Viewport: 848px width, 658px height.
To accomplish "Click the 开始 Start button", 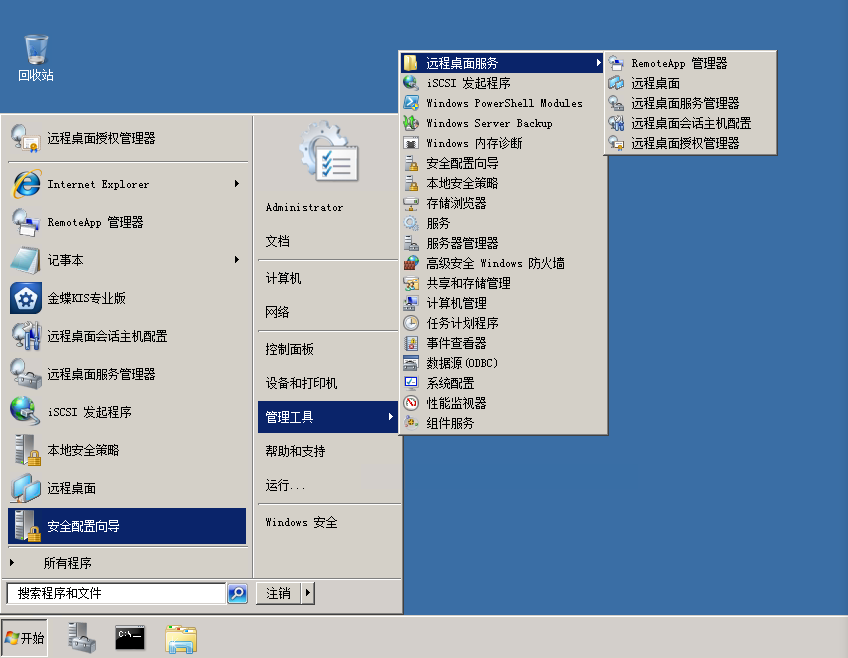I will coord(24,638).
